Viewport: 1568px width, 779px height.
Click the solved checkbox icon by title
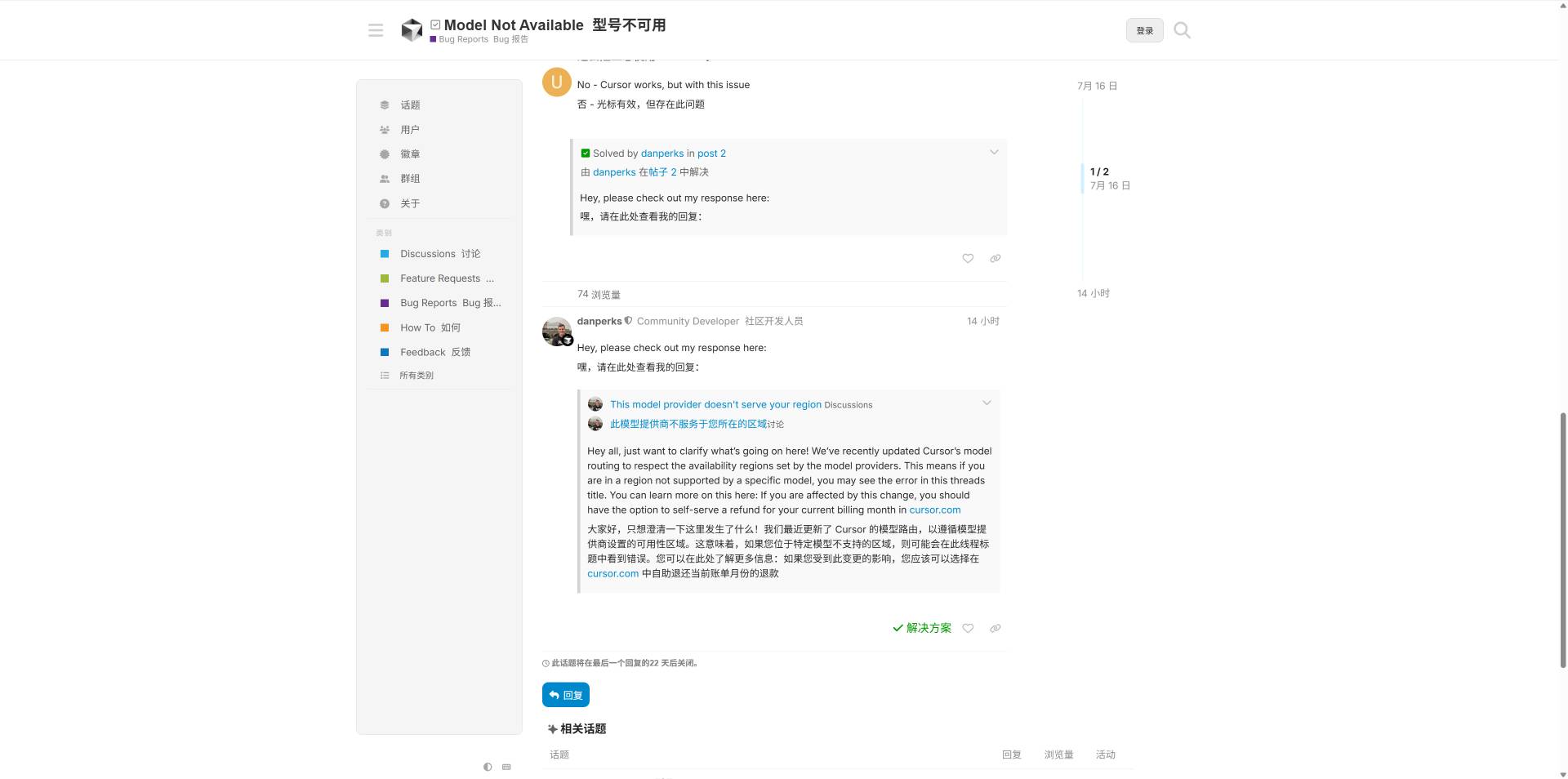[x=435, y=24]
